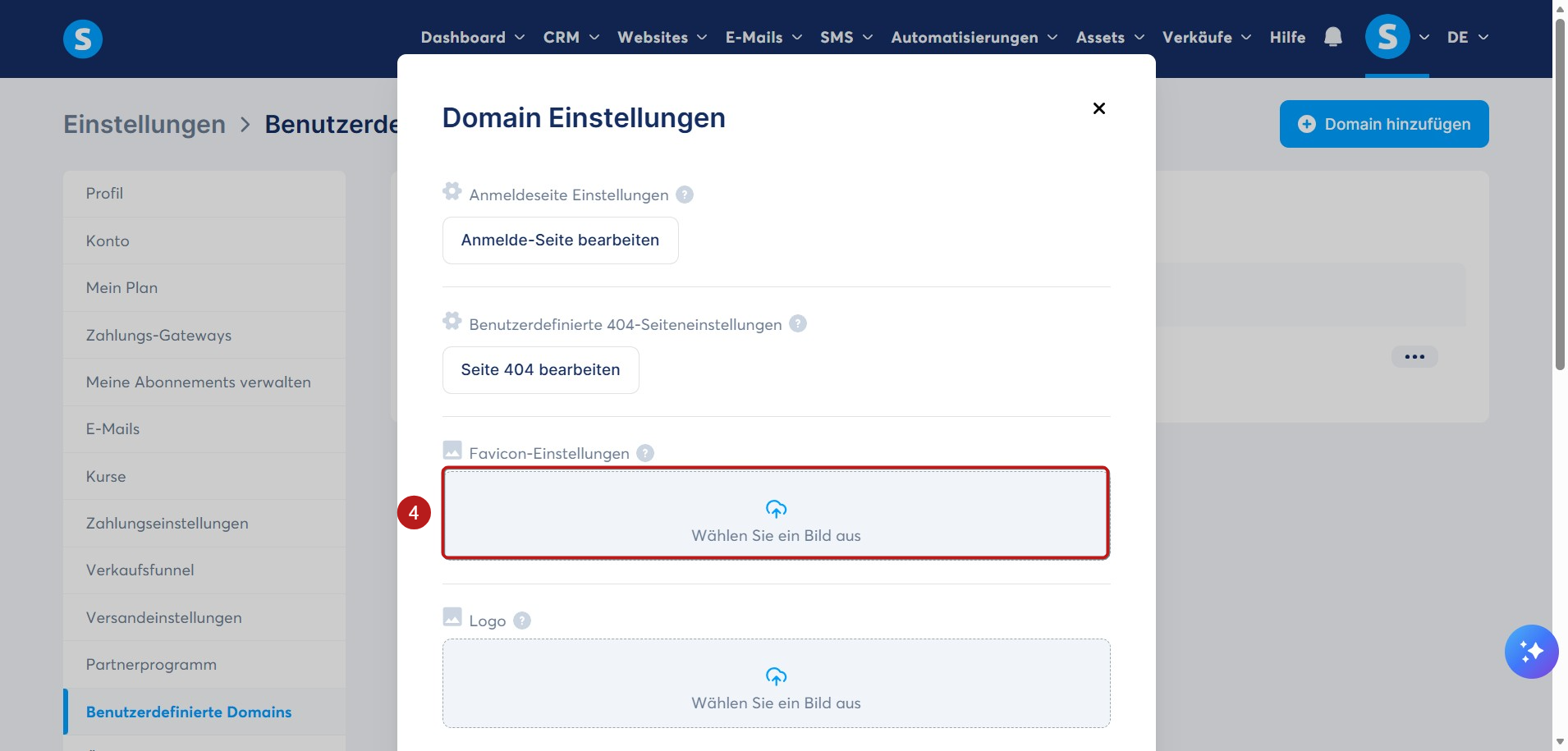Viewport: 1568px width, 751px height.
Task: Expand the Verkäufe dropdown menu
Action: pyautogui.click(x=1207, y=37)
